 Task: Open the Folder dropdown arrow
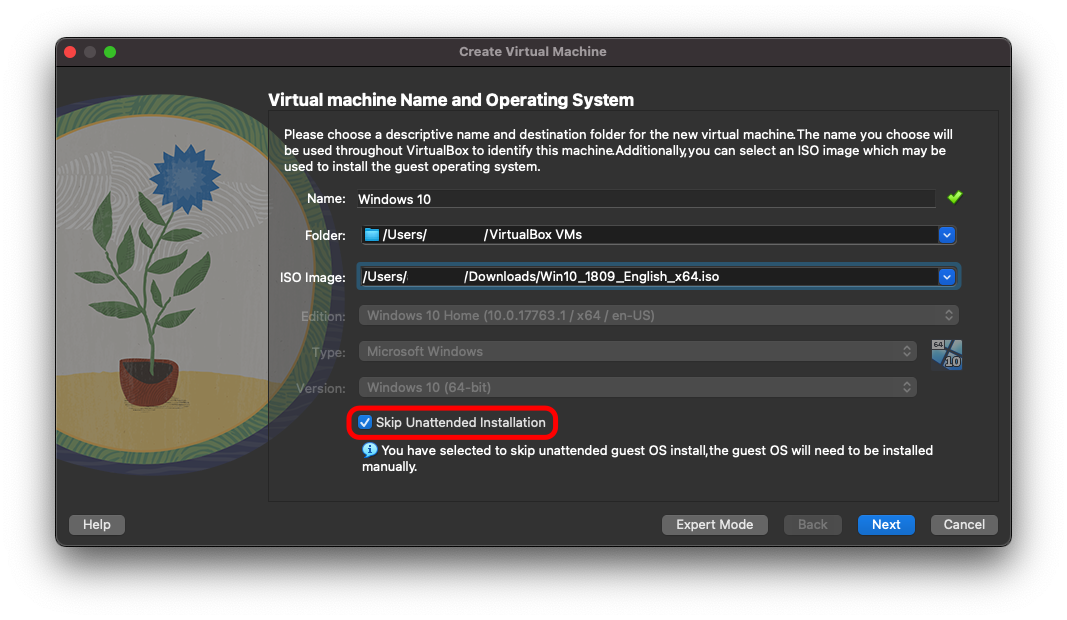(946, 235)
